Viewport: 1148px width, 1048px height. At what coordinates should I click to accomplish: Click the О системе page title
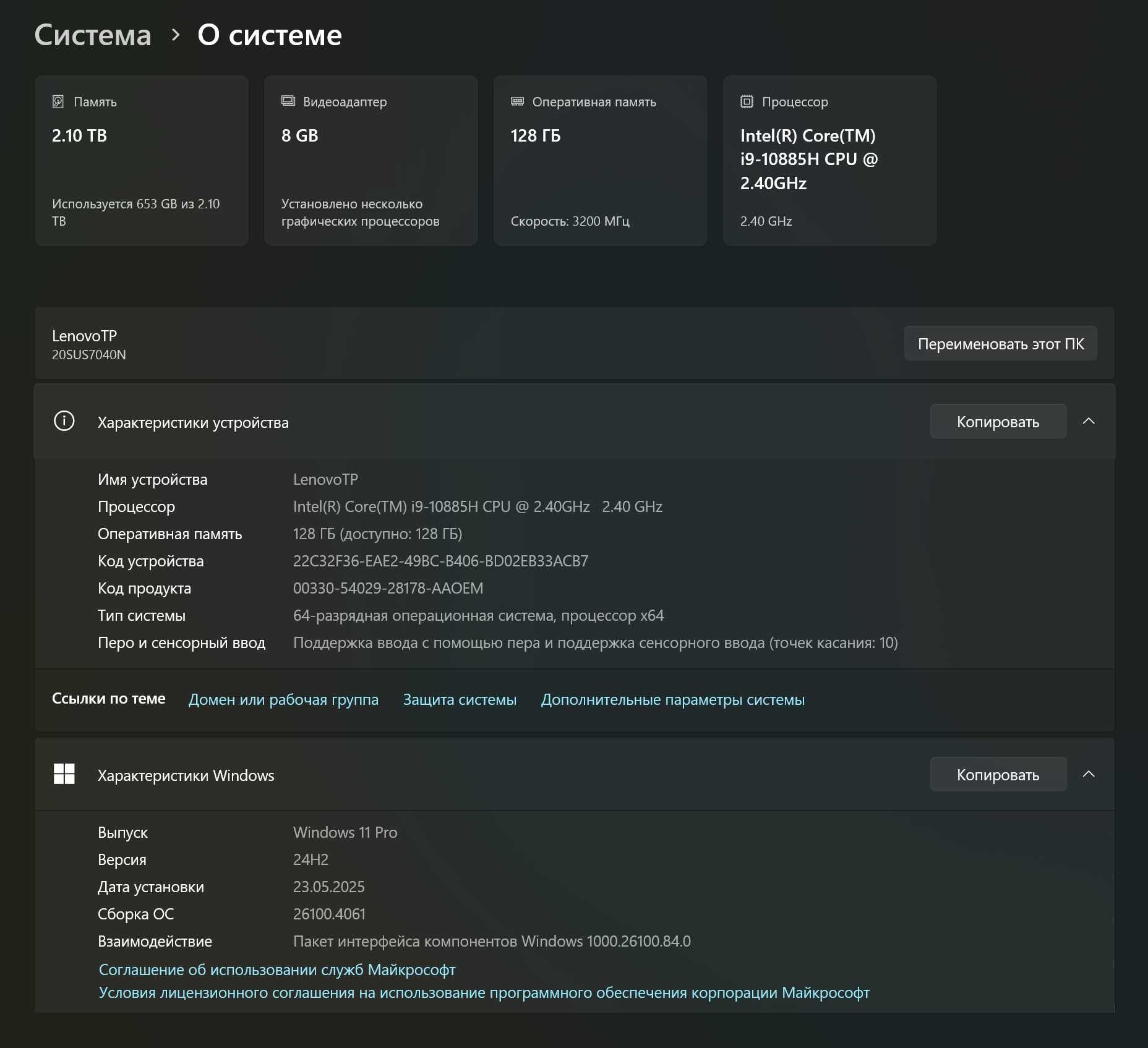(x=270, y=35)
